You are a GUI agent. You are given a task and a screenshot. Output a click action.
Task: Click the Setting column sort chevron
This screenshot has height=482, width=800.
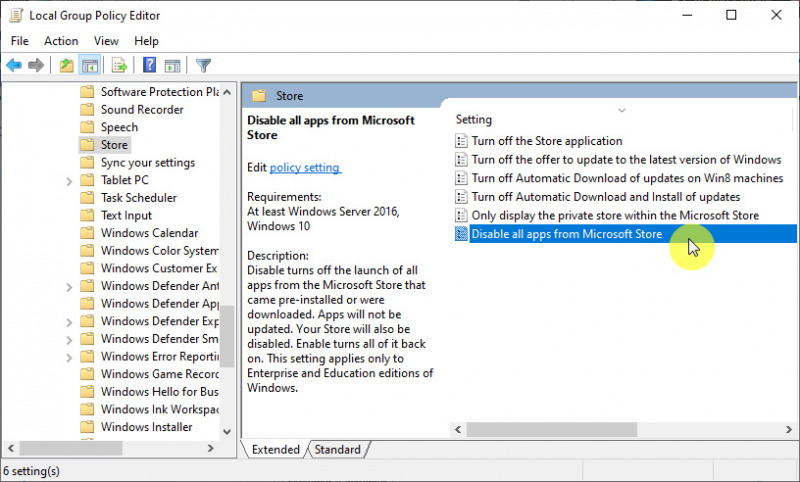(x=621, y=110)
